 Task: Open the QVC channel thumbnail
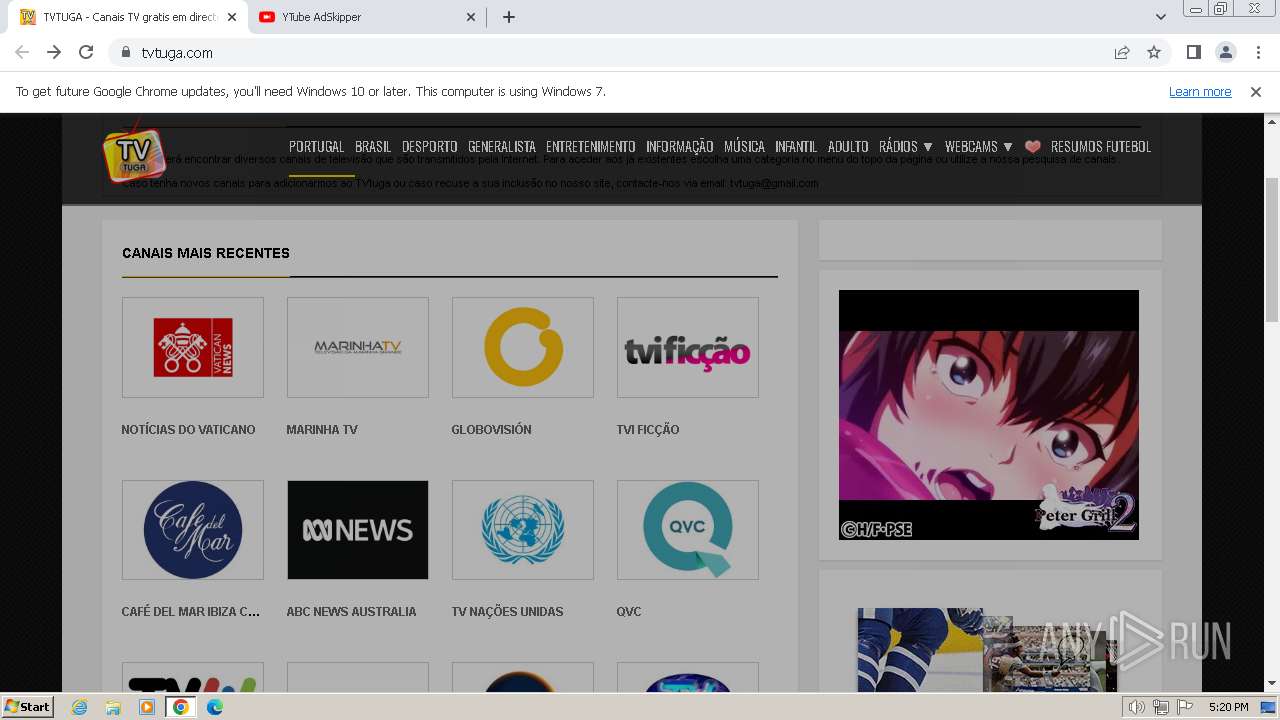click(x=688, y=530)
